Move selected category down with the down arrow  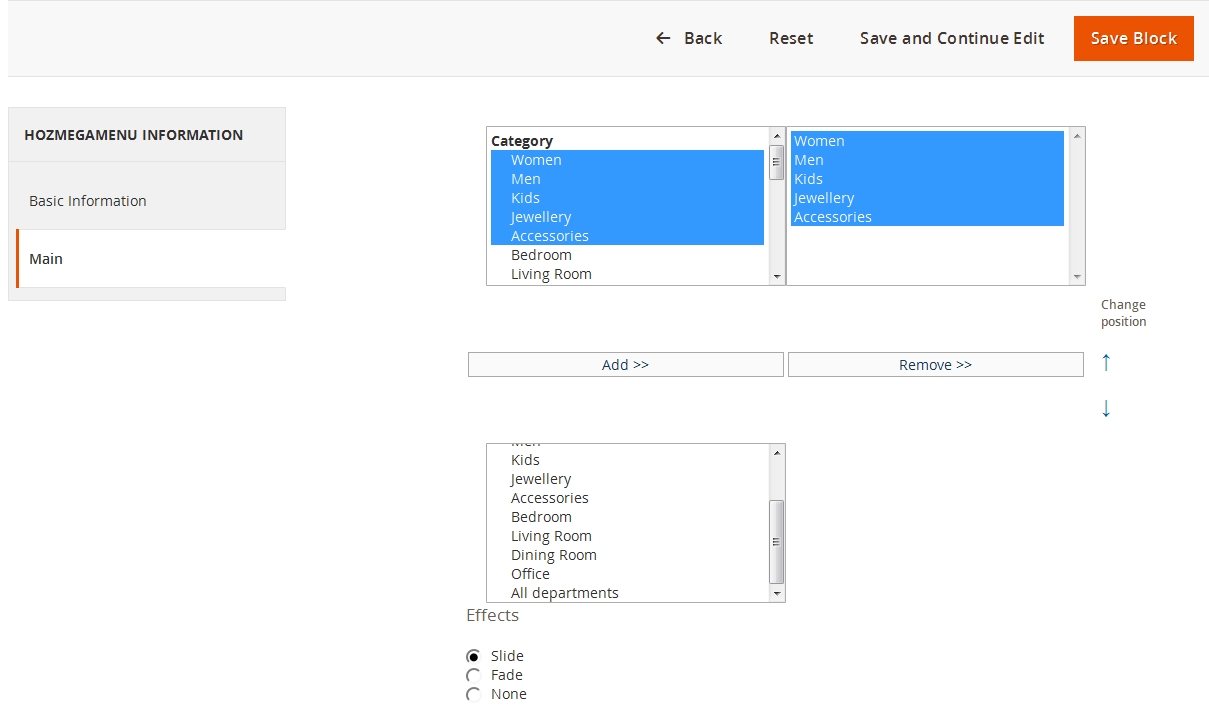click(x=1106, y=408)
